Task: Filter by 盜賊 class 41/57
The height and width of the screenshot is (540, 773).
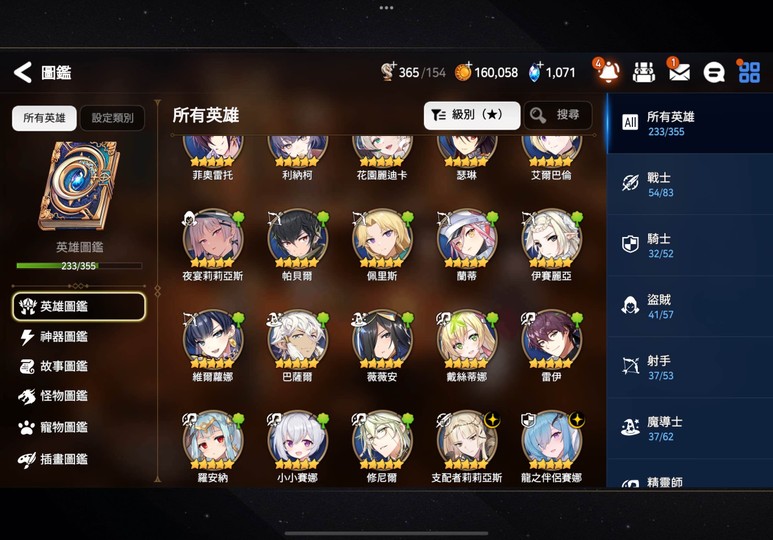Action: pyautogui.click(x=690, y=306)
